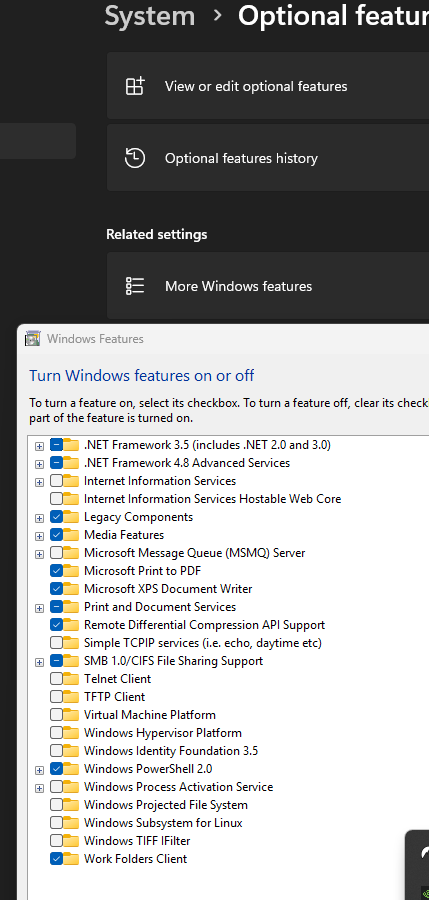
Task: Expand the Internet Information Services tree node
Action: tap(39, 482)
